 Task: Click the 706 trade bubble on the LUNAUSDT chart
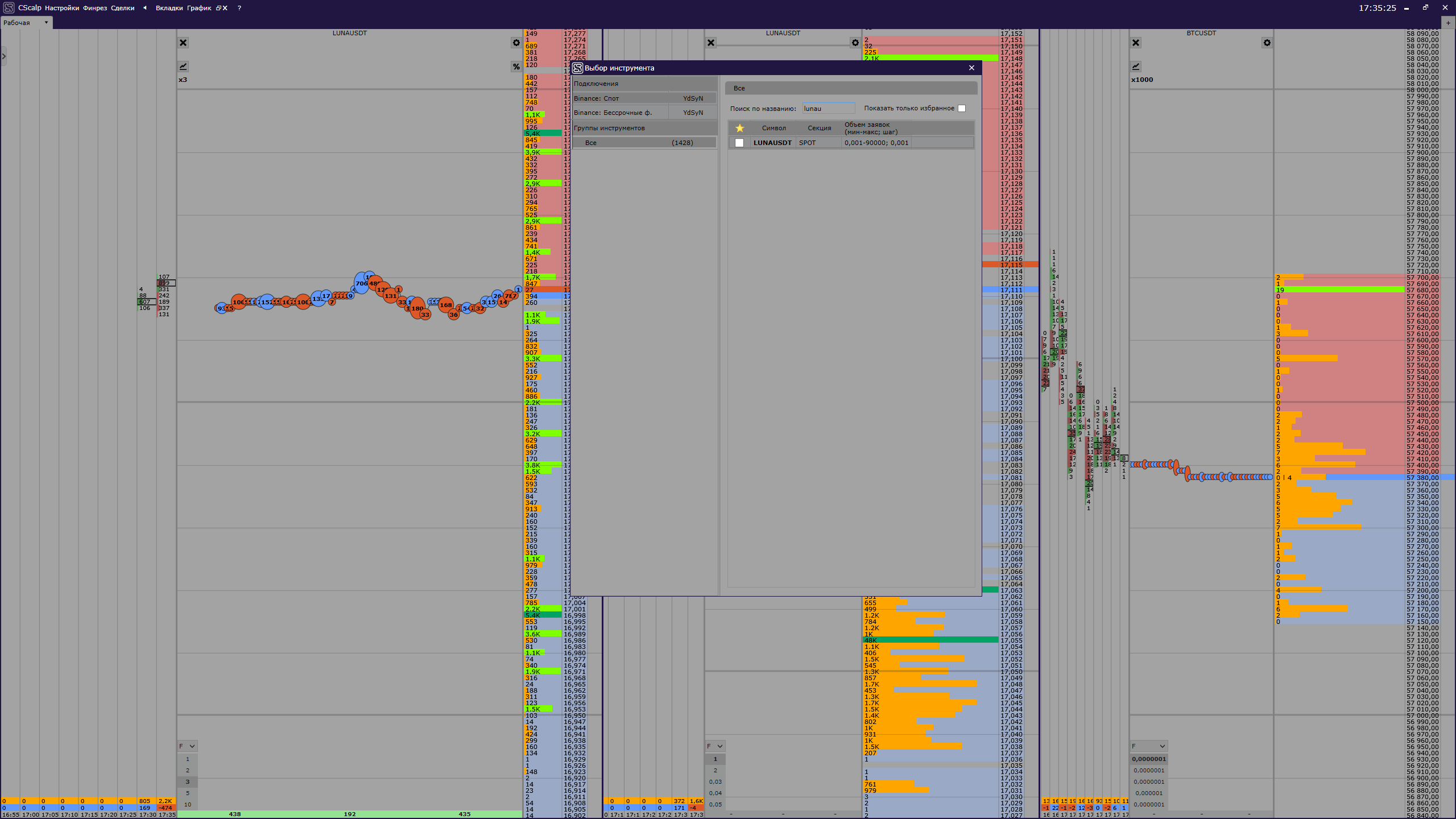point(362,283)
